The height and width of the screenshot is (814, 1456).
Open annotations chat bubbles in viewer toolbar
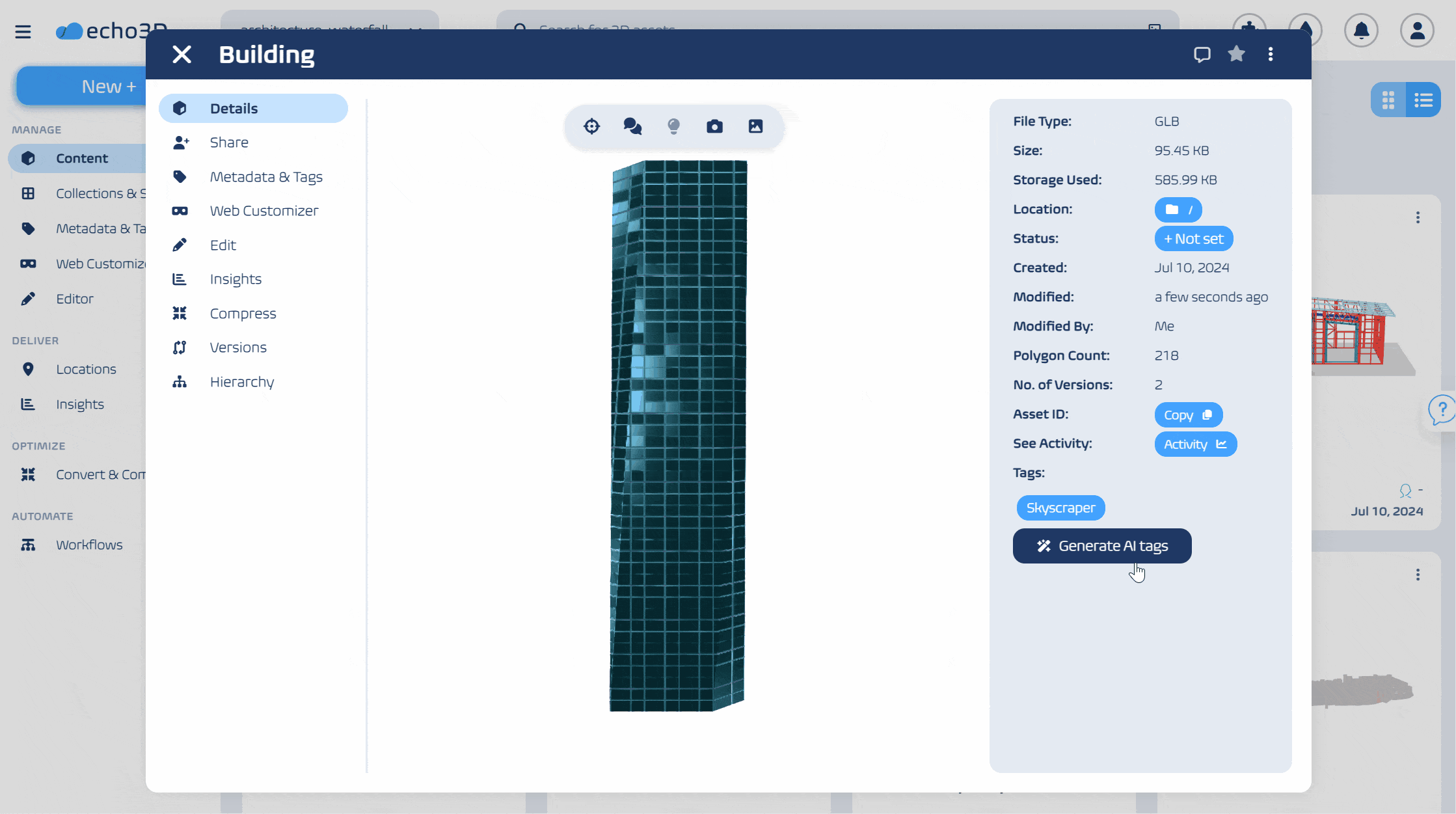[632, 126]
